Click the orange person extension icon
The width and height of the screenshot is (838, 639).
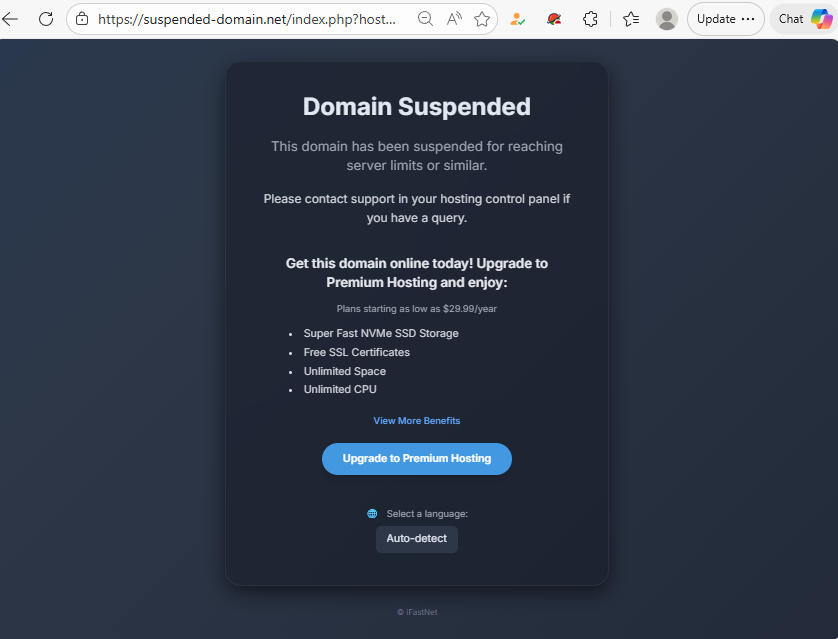click(518, 19)
